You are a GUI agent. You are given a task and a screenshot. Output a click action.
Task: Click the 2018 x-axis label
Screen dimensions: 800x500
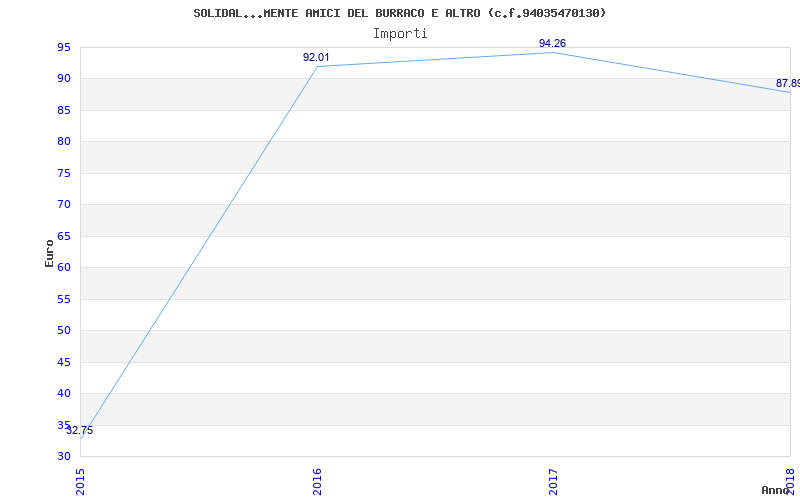coord(790,482)
